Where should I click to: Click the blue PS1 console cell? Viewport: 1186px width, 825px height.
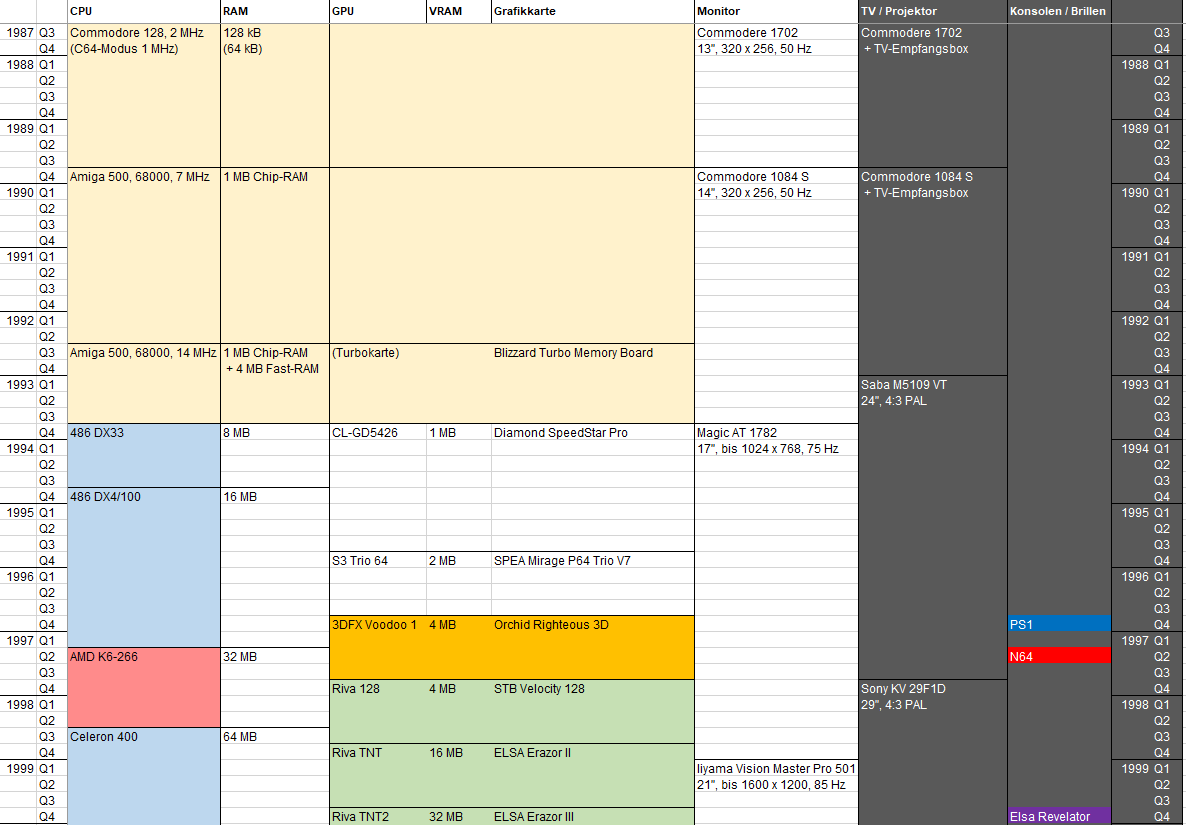tap(1059, 625)
